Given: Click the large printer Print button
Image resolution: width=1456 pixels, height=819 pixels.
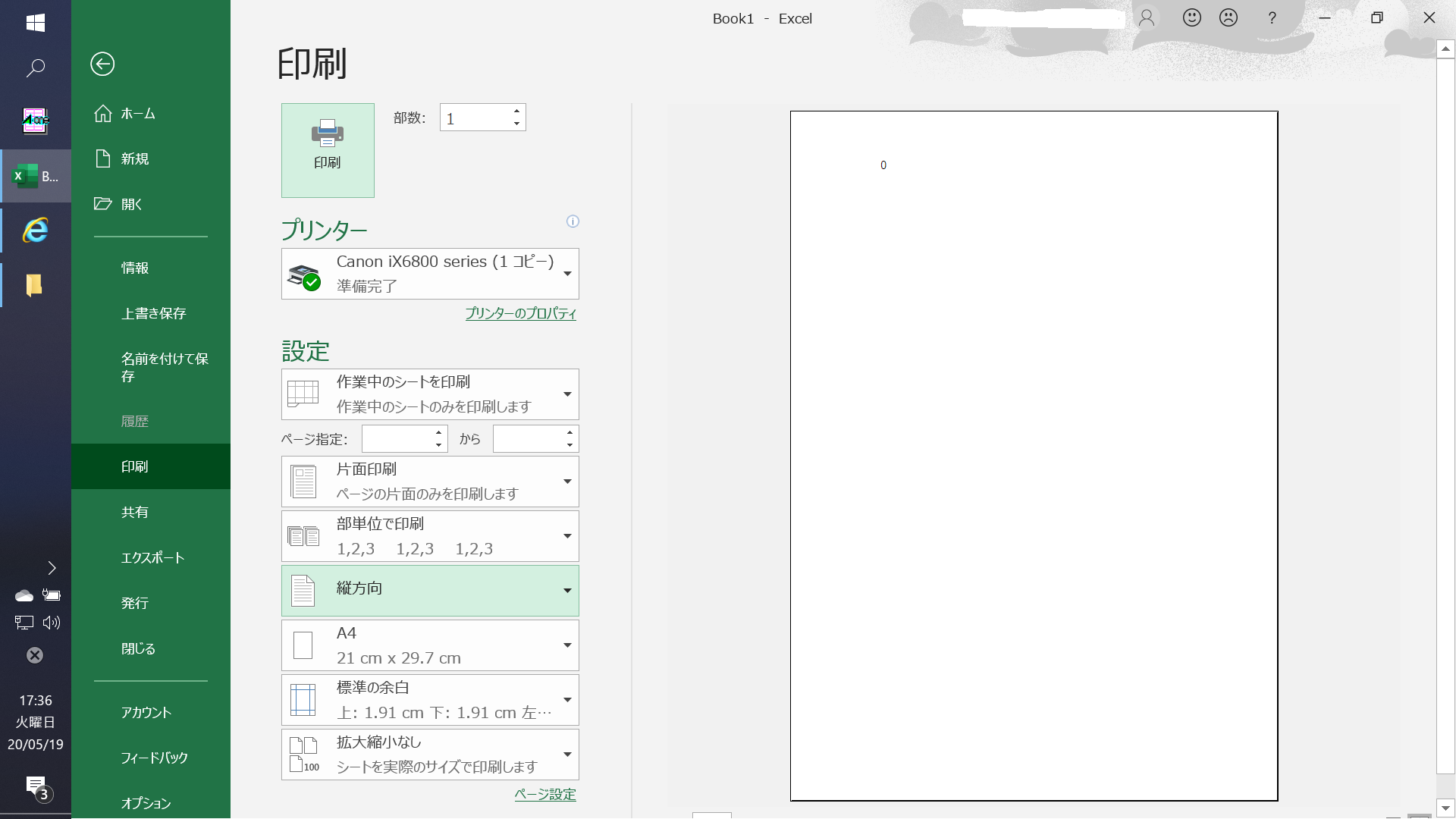Looking at the screenshot, I should 328,150.
